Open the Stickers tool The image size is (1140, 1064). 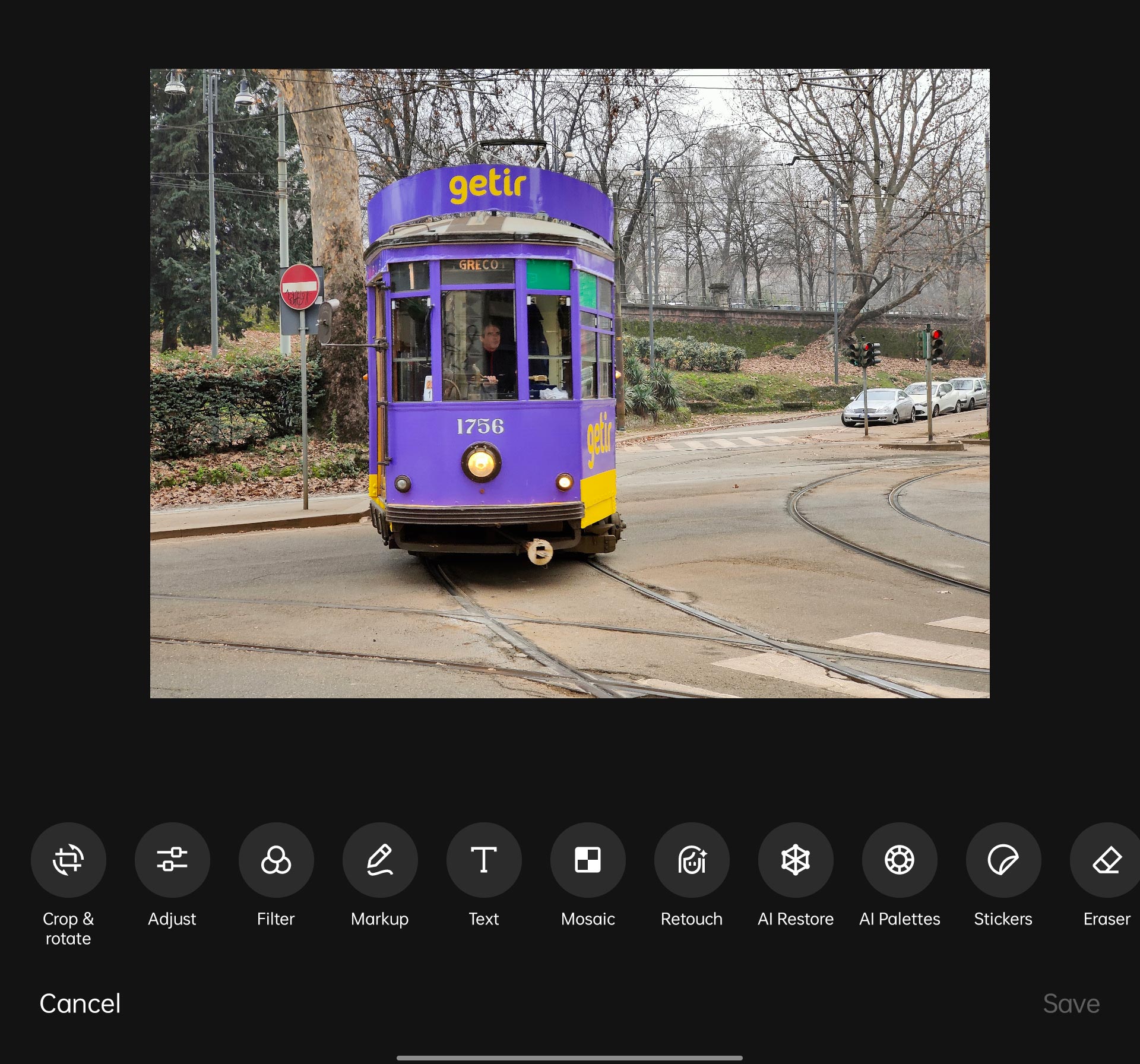pyautogui.click(x=1003, y=859)
